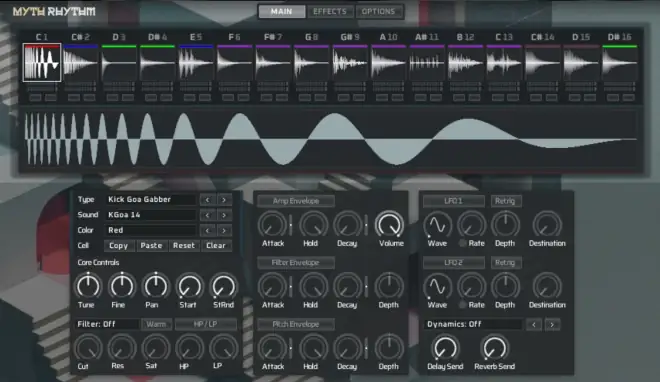Select the D# 16 pad waveform
Viewport: 660px width, 382px height.
[x=620, y=63]
